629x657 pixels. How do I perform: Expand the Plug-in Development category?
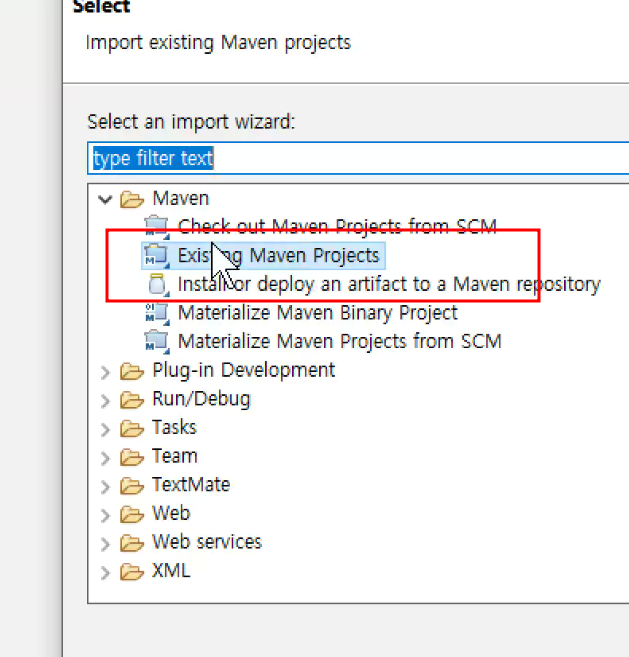pyautogui.click(x=106, y=372)
